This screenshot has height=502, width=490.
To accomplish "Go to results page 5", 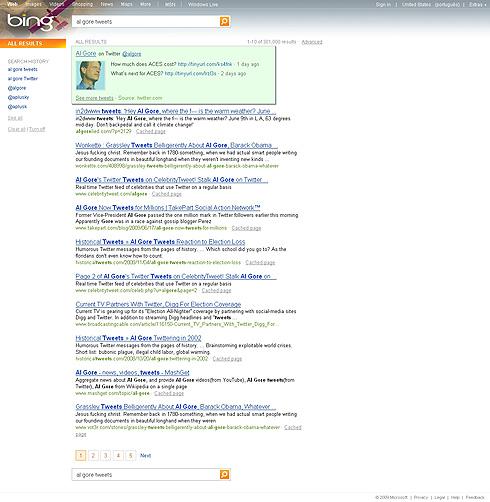I will (131, 455).
